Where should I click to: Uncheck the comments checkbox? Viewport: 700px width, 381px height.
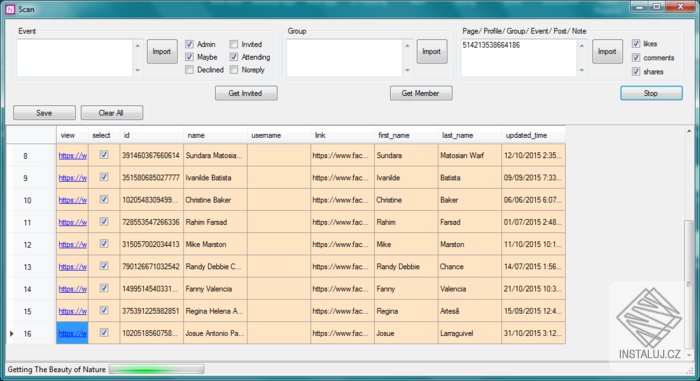[636, 58]
